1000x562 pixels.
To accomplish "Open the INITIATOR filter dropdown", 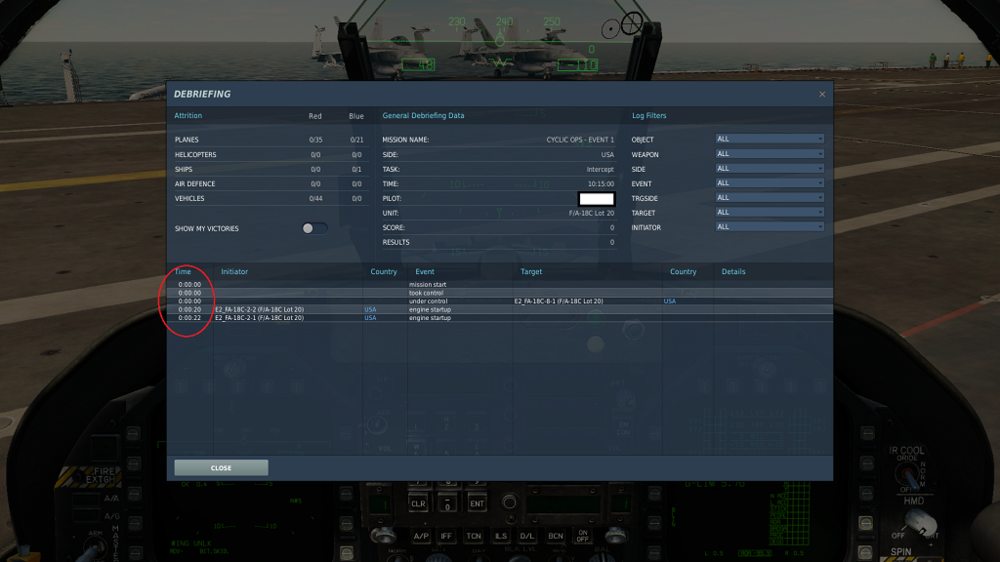I will tap(769, 226).
